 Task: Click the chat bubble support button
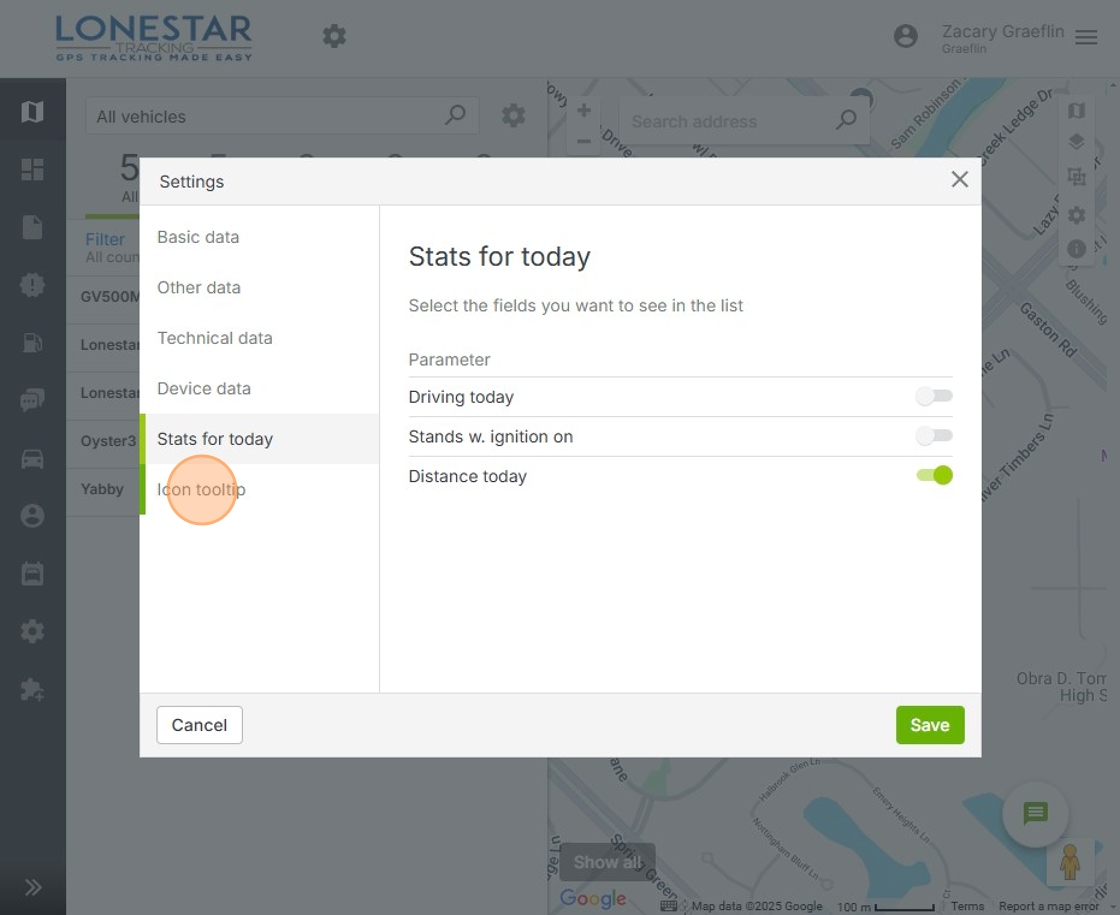[x=1035, y=814]
